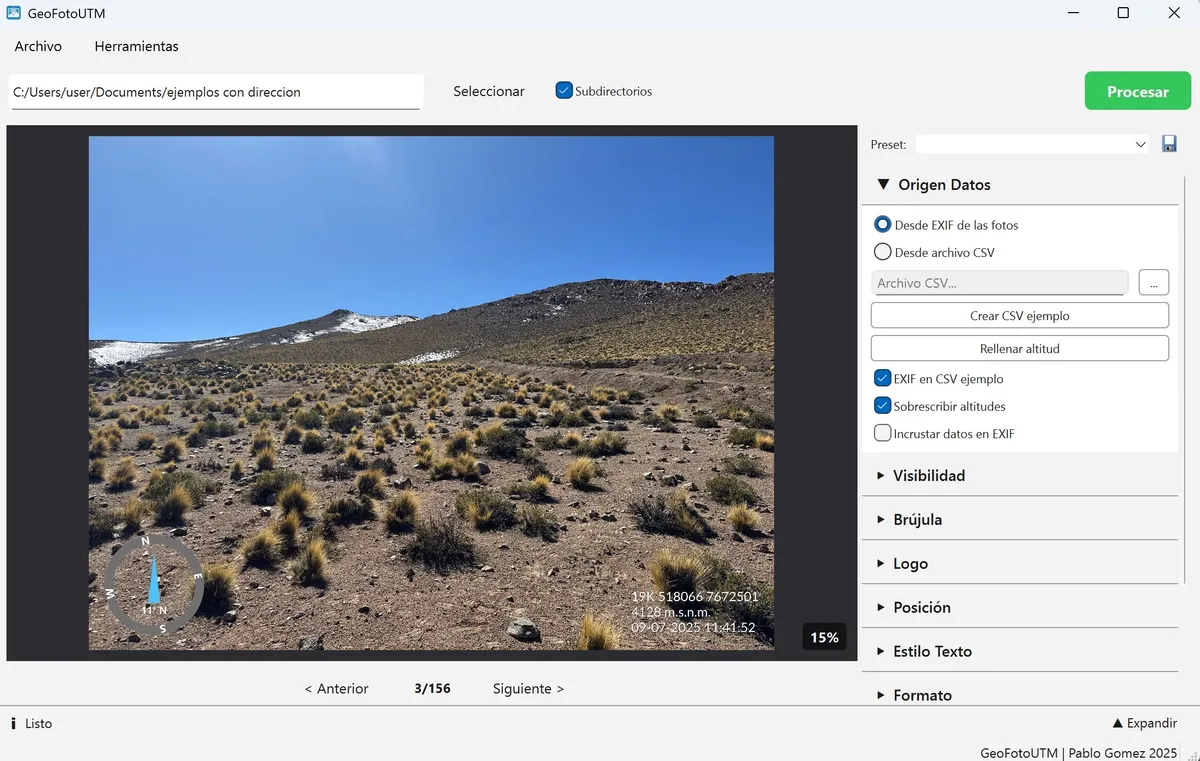Expand the Visibilidad section

[1020, 475]
